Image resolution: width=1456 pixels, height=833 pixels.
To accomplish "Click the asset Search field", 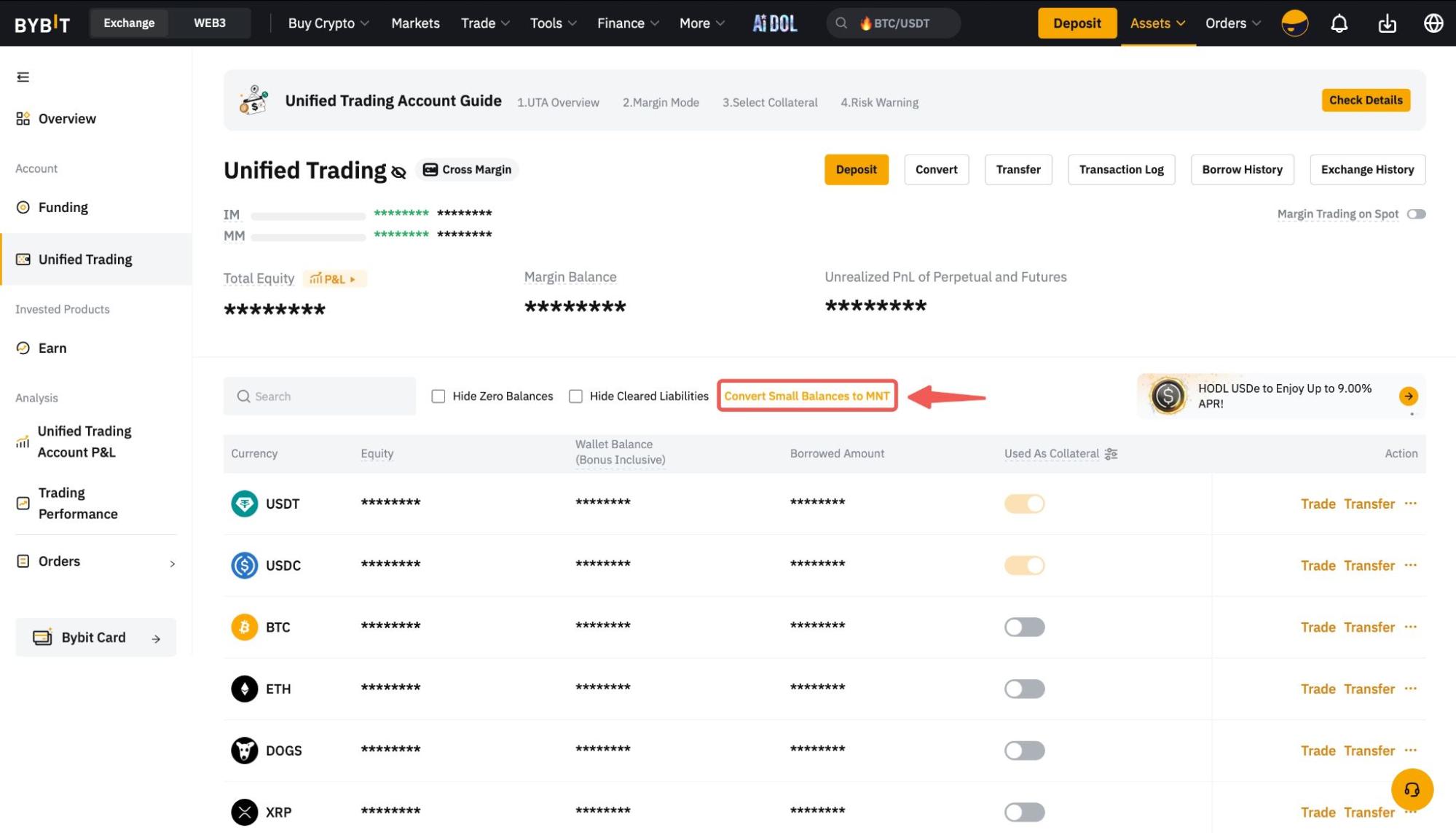I will (x=320, y=396).
